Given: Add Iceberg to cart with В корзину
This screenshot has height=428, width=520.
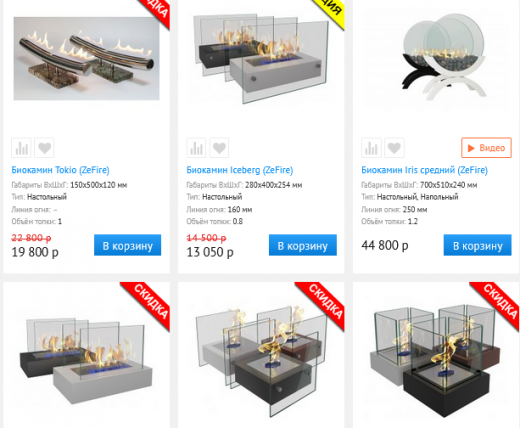Looking at the screenshot, I should click(x=303, y=245).
